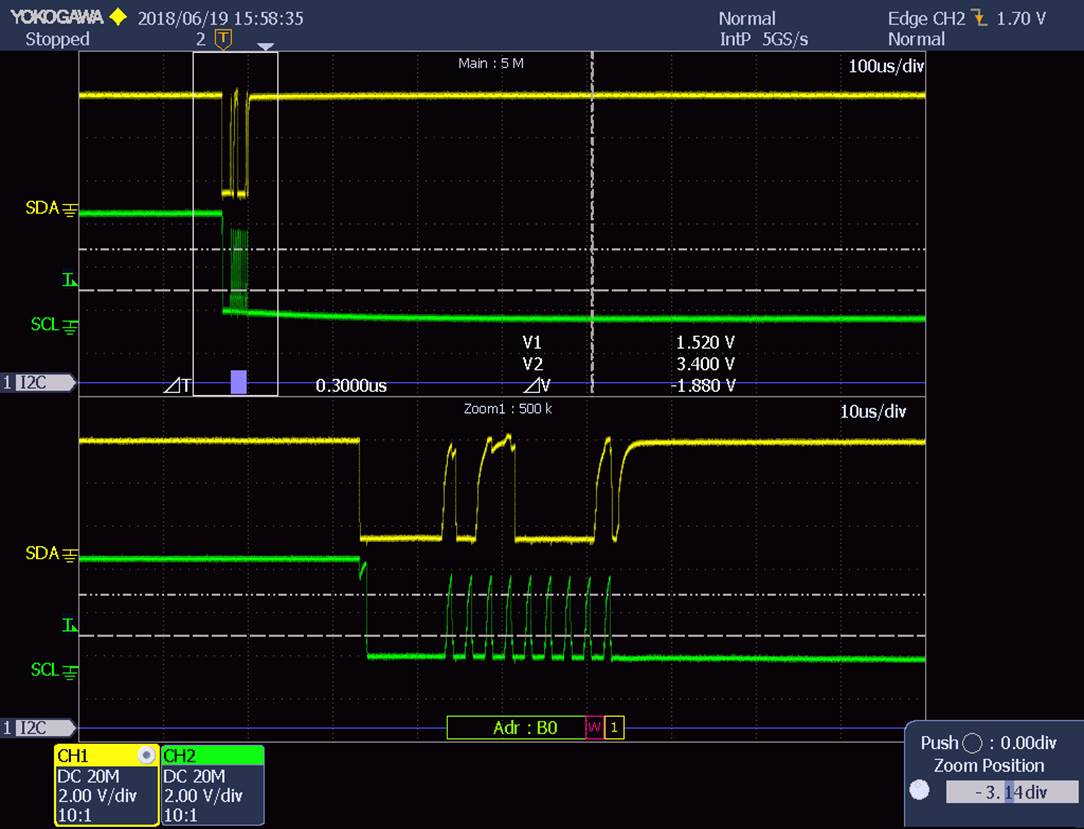Click the magenta W write bit box
Viewport: 1084px width, 829px height.
(594, 727)
